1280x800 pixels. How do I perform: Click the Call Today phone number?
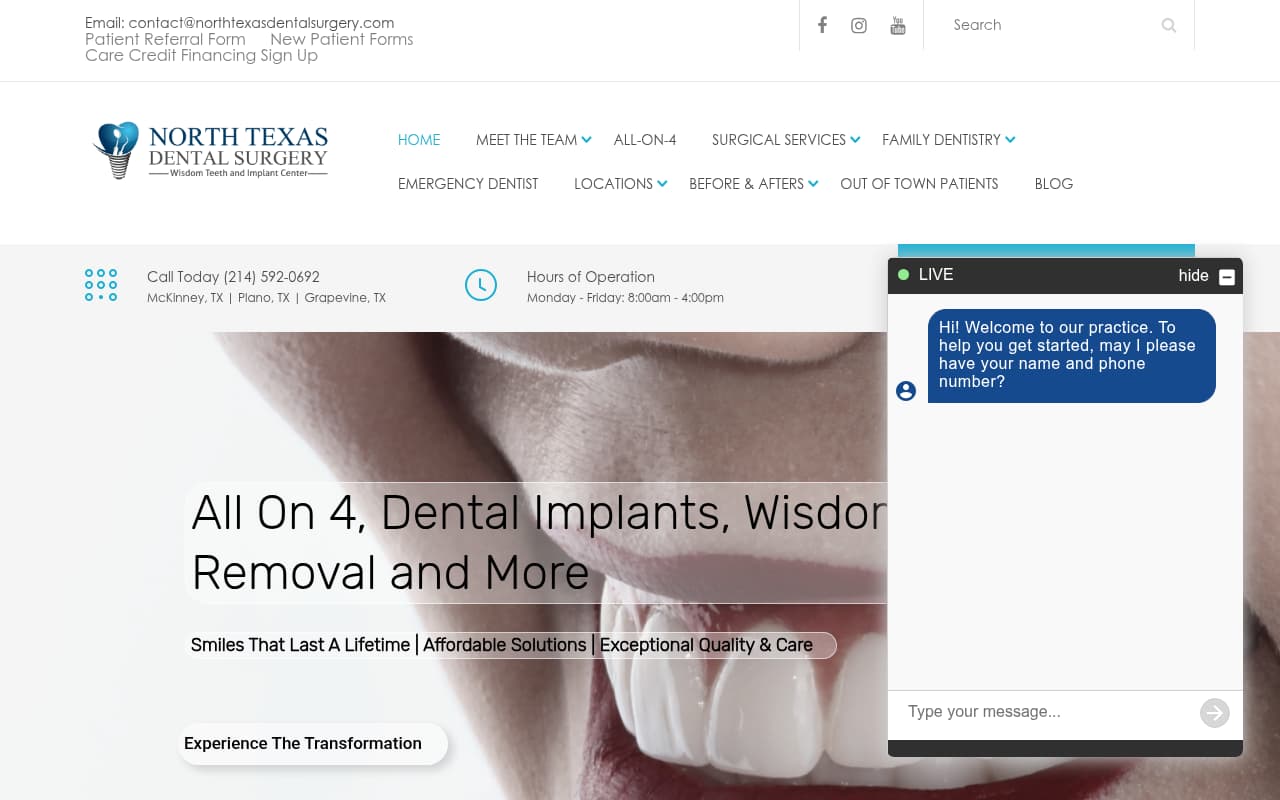click(271, 277)
